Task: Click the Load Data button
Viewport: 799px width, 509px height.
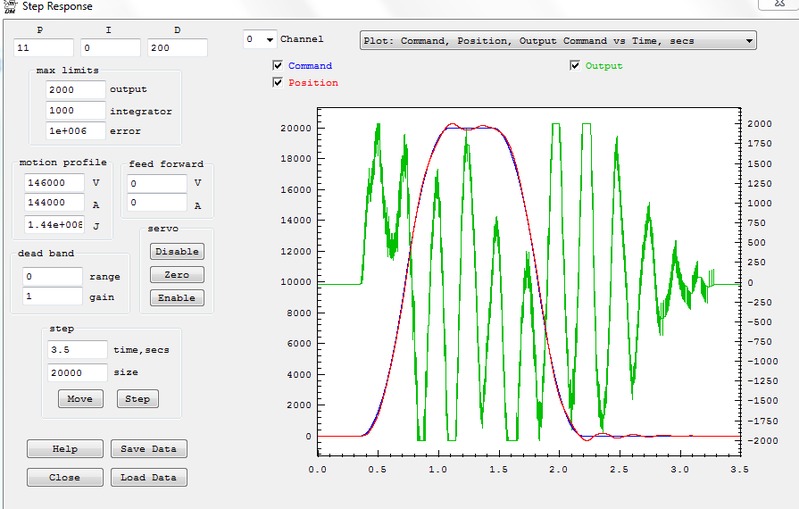Action: 148,477
